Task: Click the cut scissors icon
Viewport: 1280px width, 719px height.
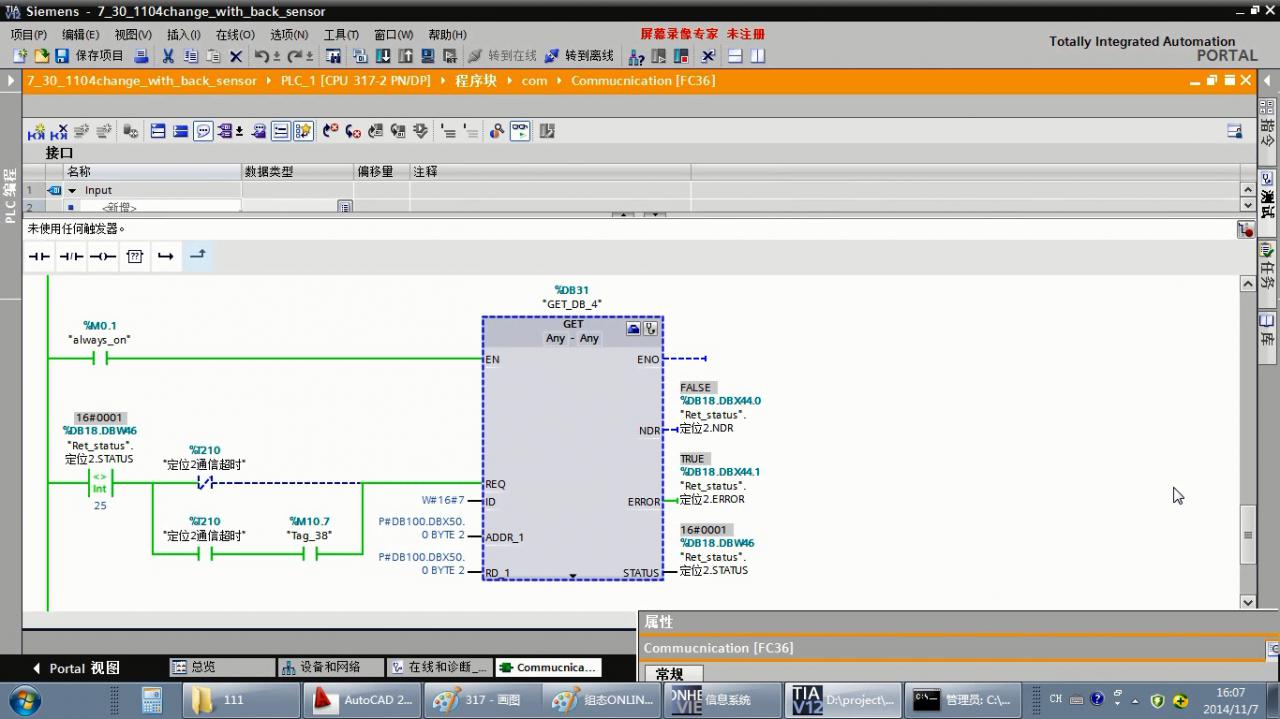Action: pyautogui.click(x=168, y=56)
